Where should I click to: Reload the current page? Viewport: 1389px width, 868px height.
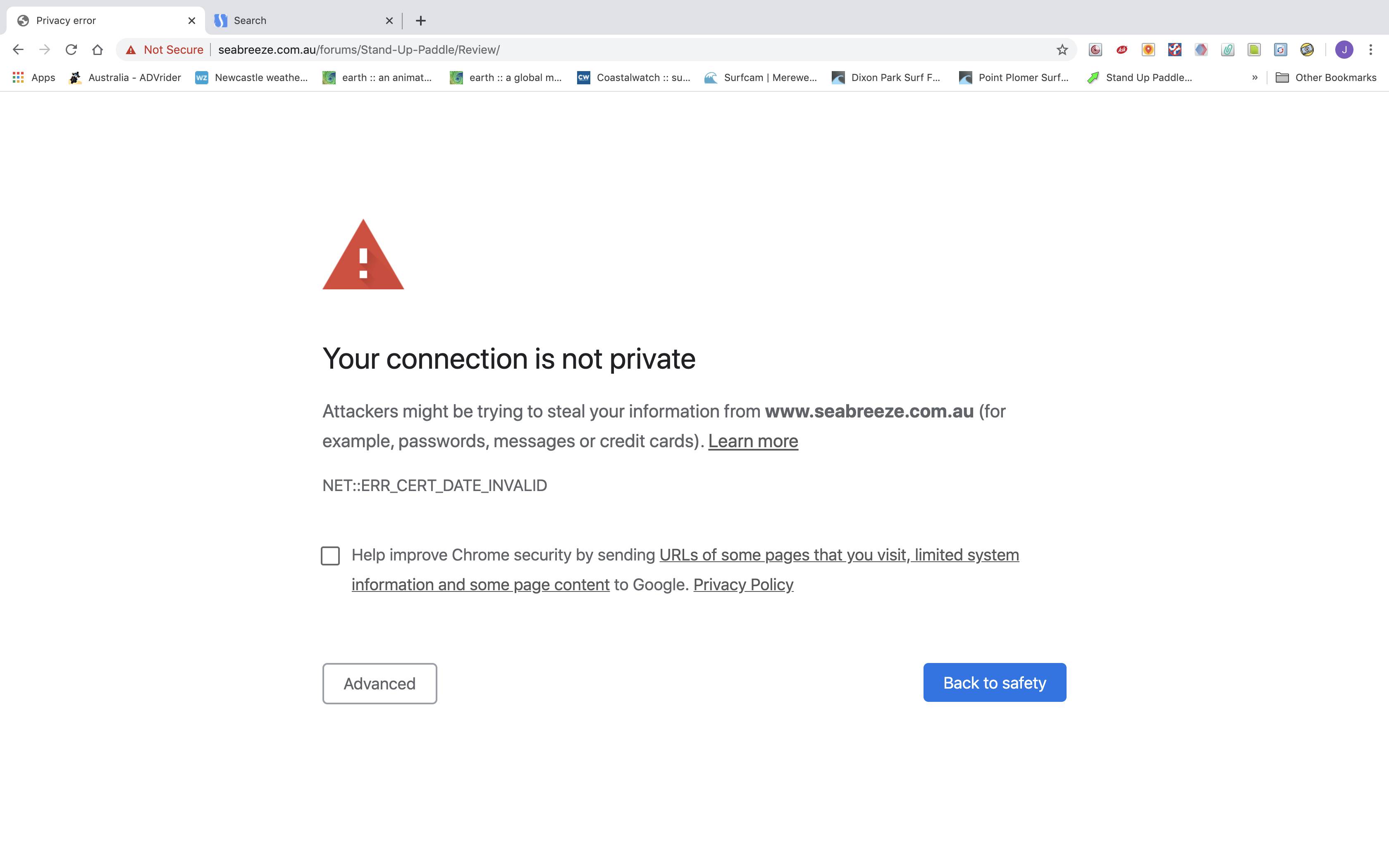[71, 50]
